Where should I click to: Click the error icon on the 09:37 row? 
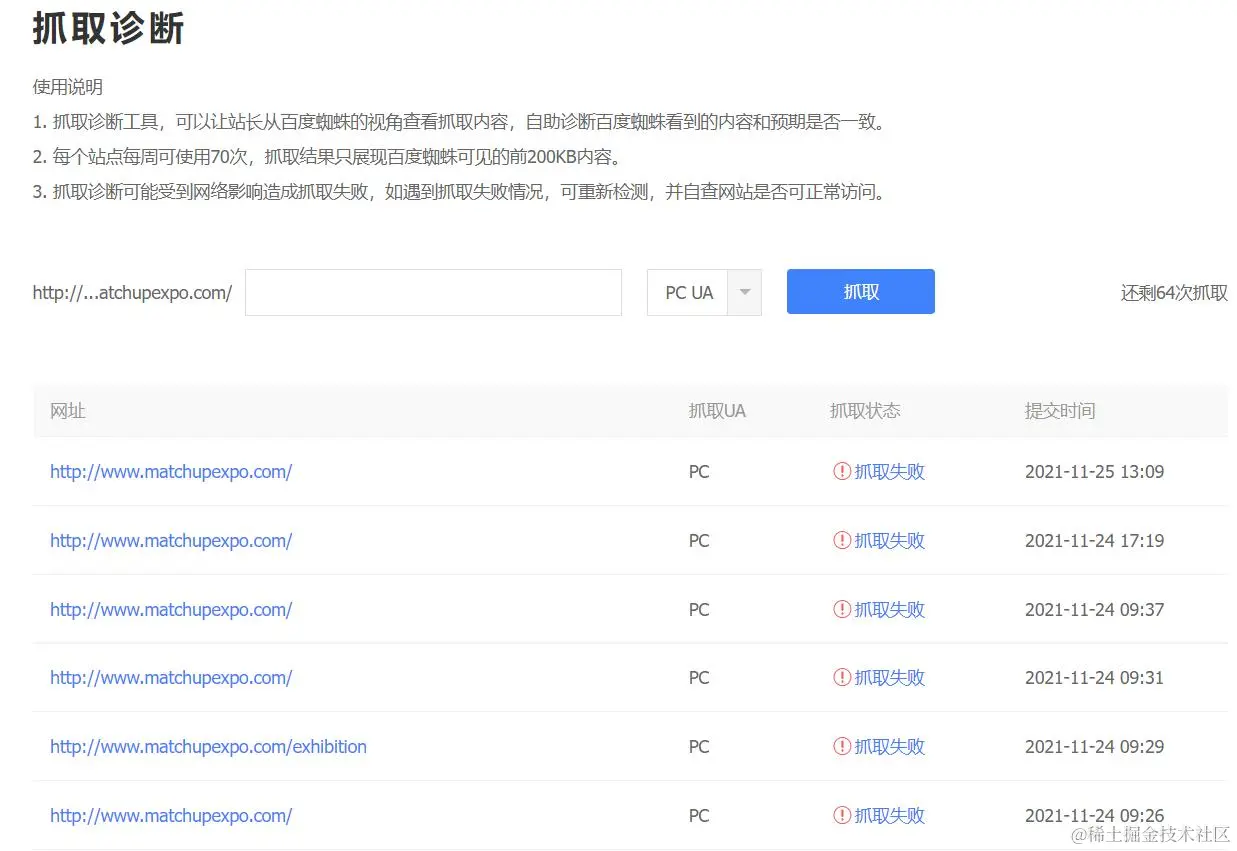(x=841, y=609)
